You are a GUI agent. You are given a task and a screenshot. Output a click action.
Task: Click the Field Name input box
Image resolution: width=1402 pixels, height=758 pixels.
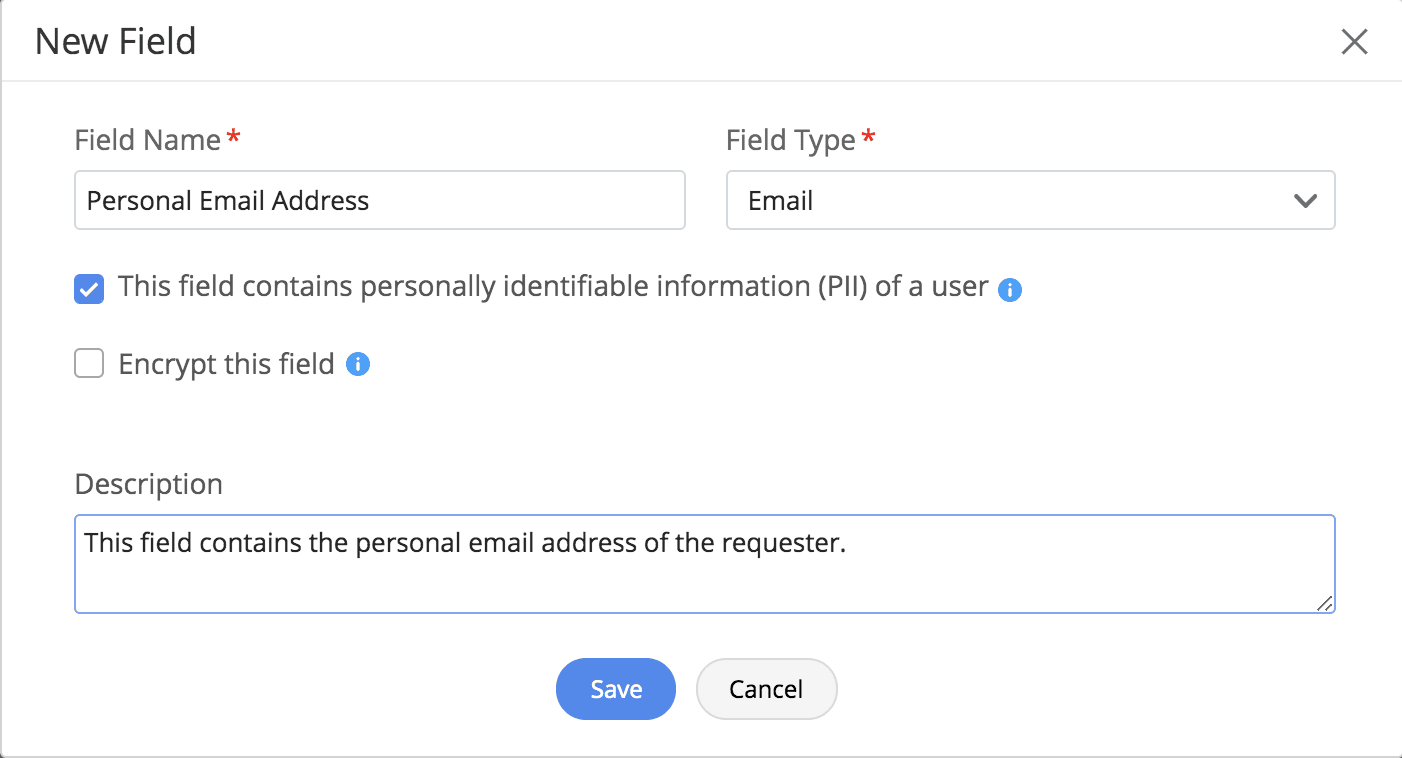pos(380,201)
